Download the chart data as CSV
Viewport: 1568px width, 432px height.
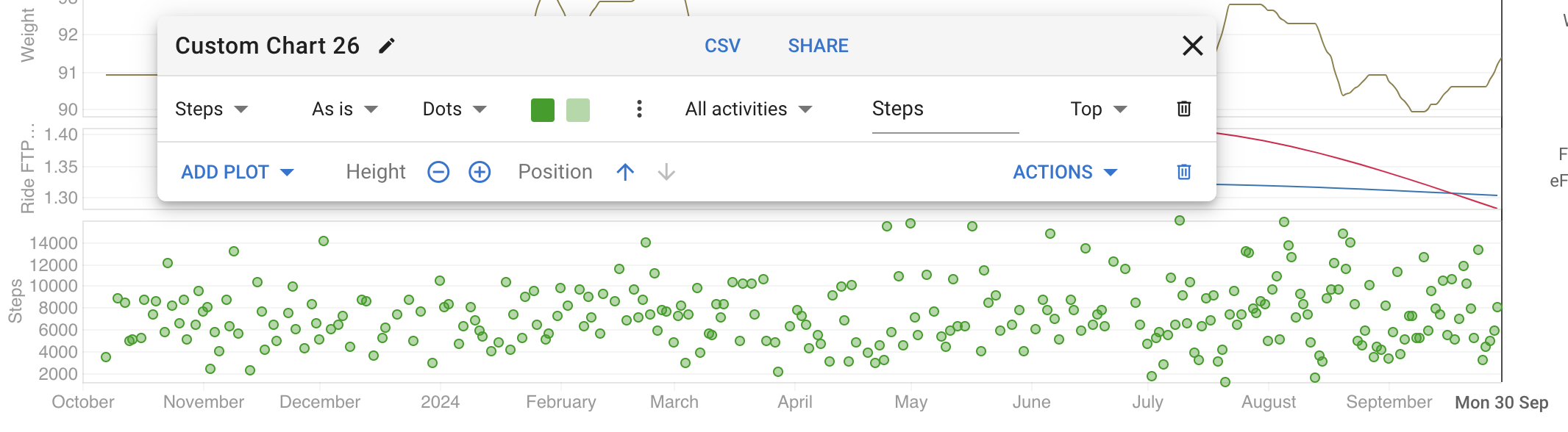coord(722,46)
